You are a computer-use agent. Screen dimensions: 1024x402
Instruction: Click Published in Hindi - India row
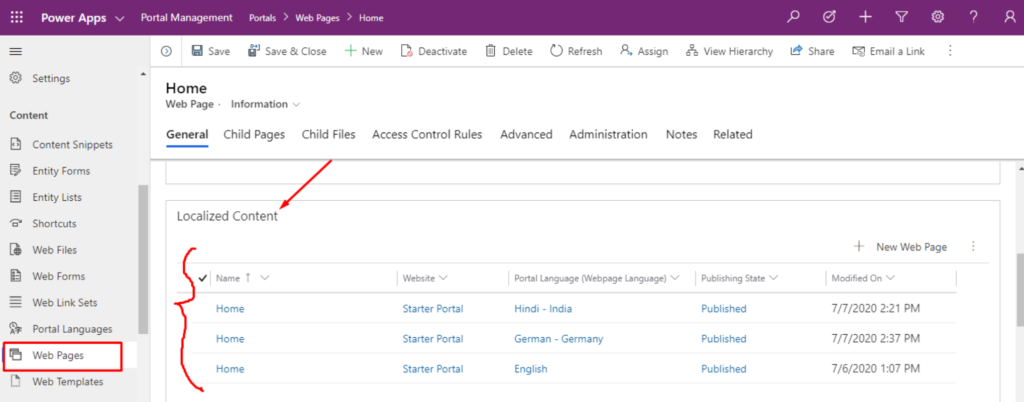(x=724, y=309)
